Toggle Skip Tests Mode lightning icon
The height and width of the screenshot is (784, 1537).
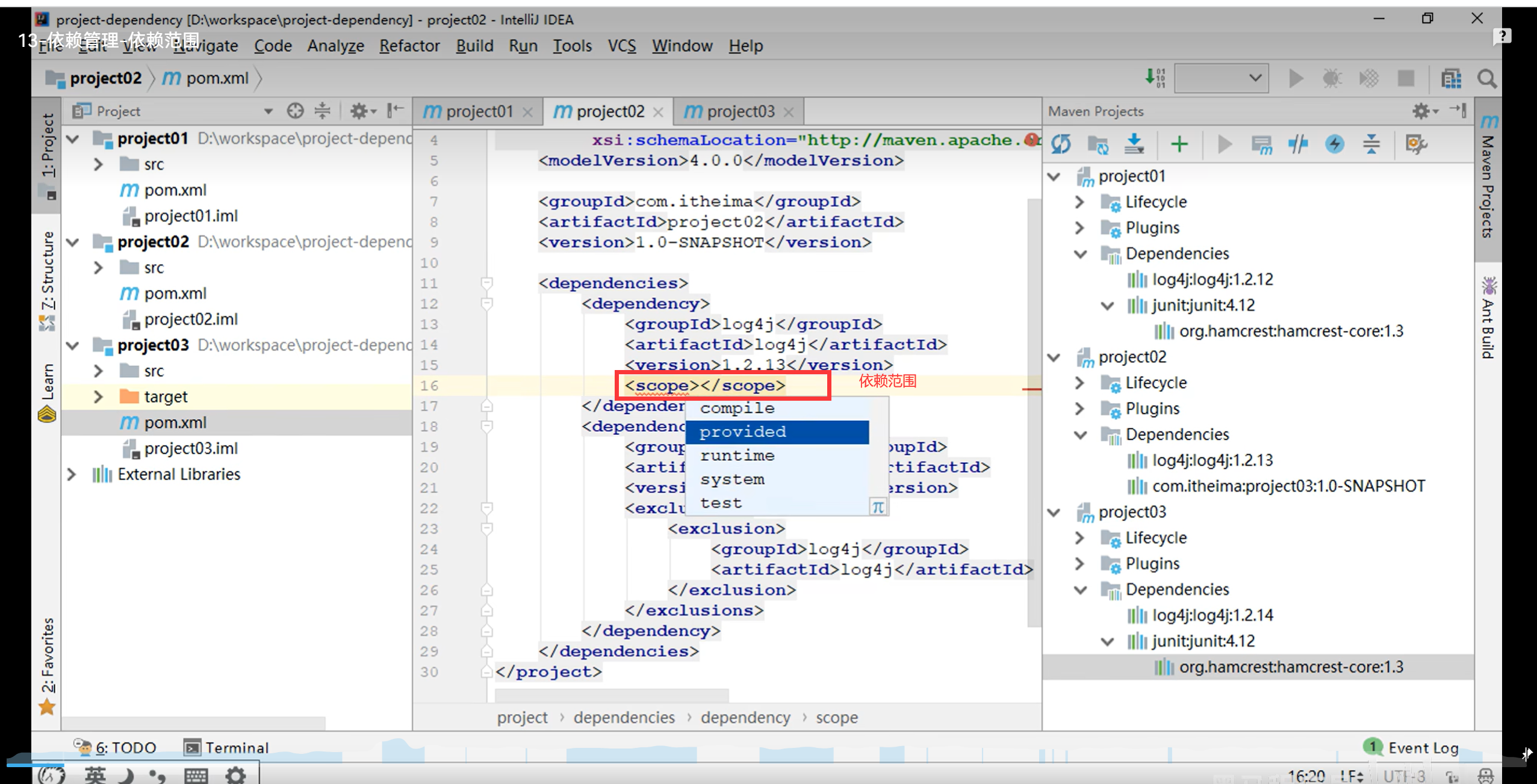(x=1335, y=144)
